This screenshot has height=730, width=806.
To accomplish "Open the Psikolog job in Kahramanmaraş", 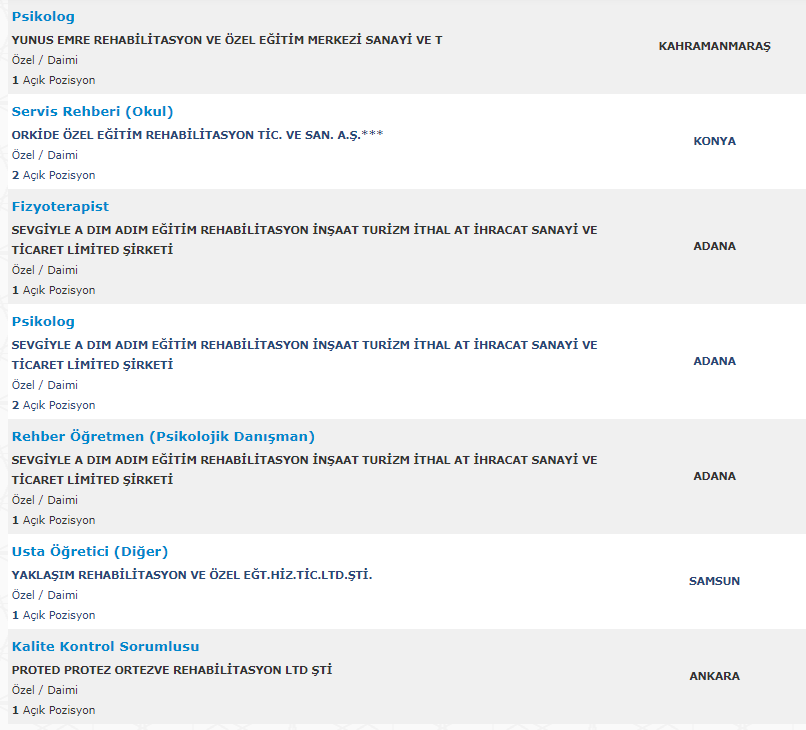I will click(43, 17).
